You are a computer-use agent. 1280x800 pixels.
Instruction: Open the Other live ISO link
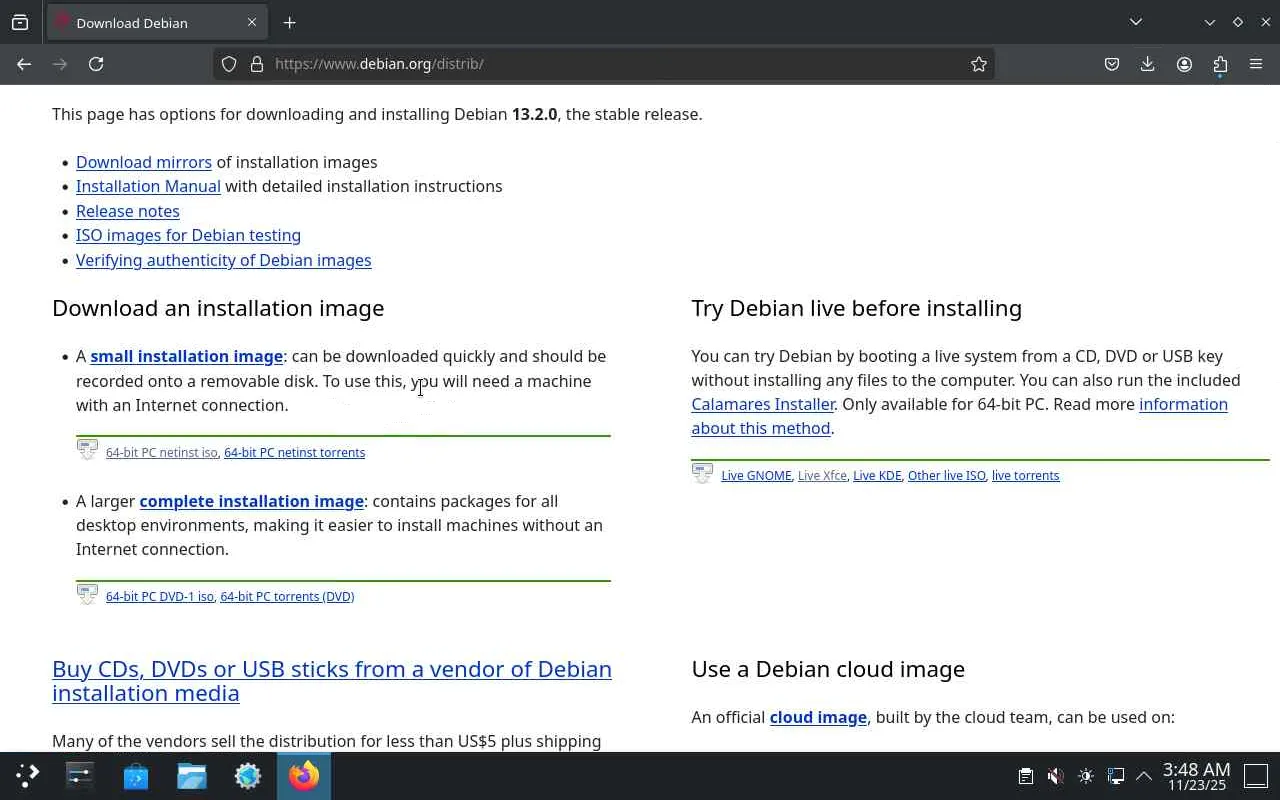point(947,475)
